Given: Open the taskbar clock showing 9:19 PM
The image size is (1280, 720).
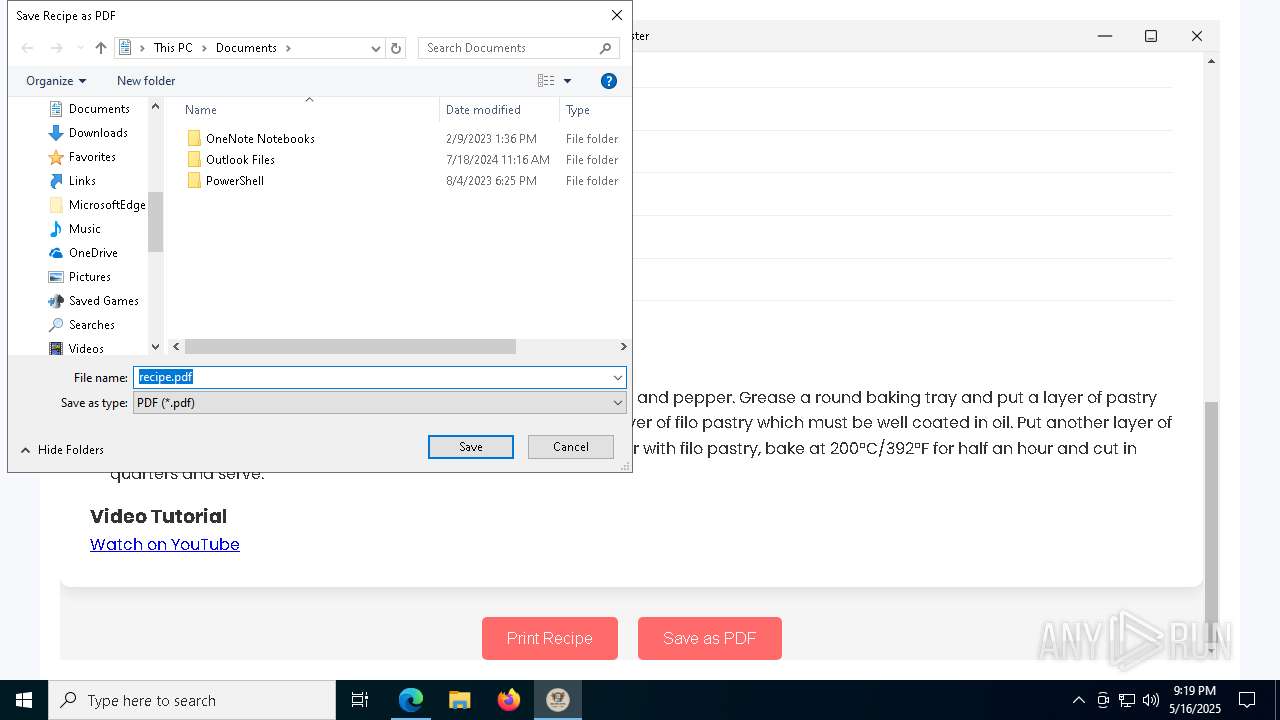Looking at the screenshot, I should pos(1195,700).
